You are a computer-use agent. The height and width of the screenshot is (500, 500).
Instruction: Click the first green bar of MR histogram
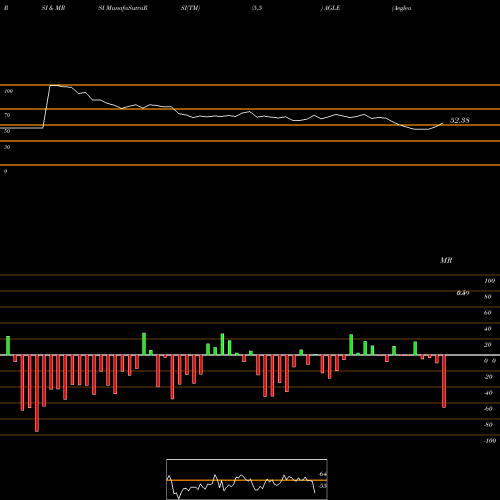coord(8,346)
